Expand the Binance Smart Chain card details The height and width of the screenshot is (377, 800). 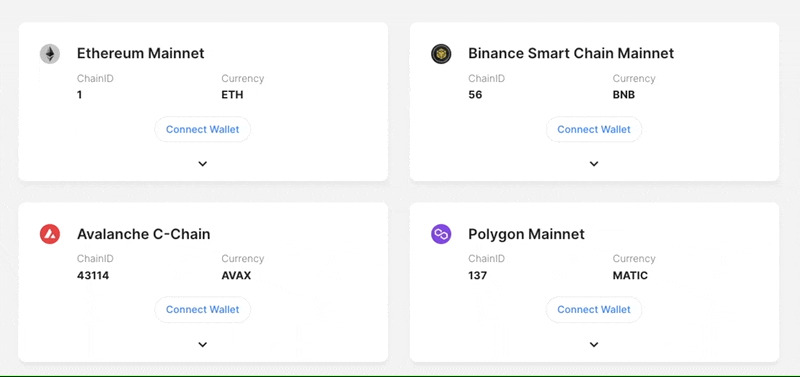pos(594,164)
